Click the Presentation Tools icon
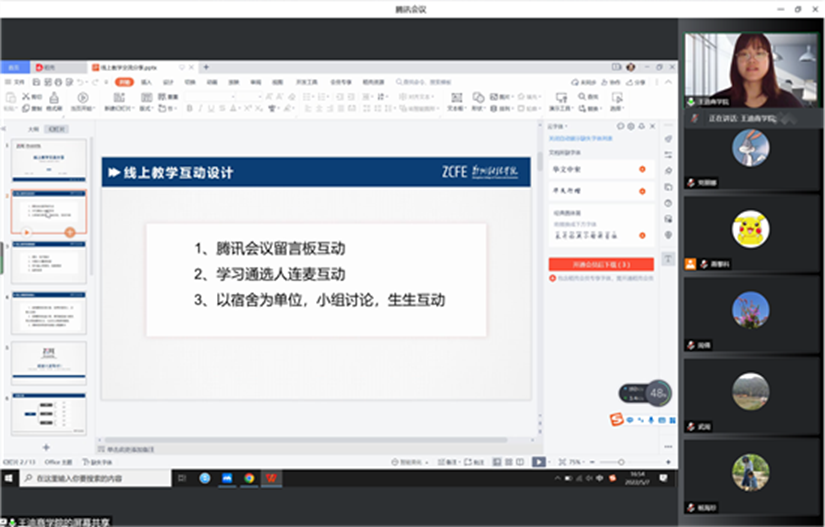825x527 pixels. [x=561, y=98]
